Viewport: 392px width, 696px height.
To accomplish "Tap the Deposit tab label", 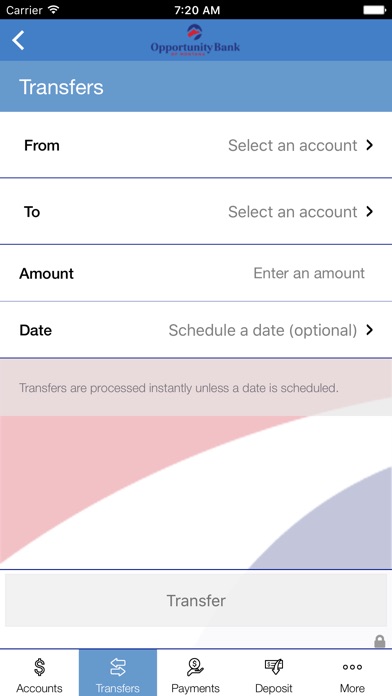I will pyautogui.click(x=273, y=688).
